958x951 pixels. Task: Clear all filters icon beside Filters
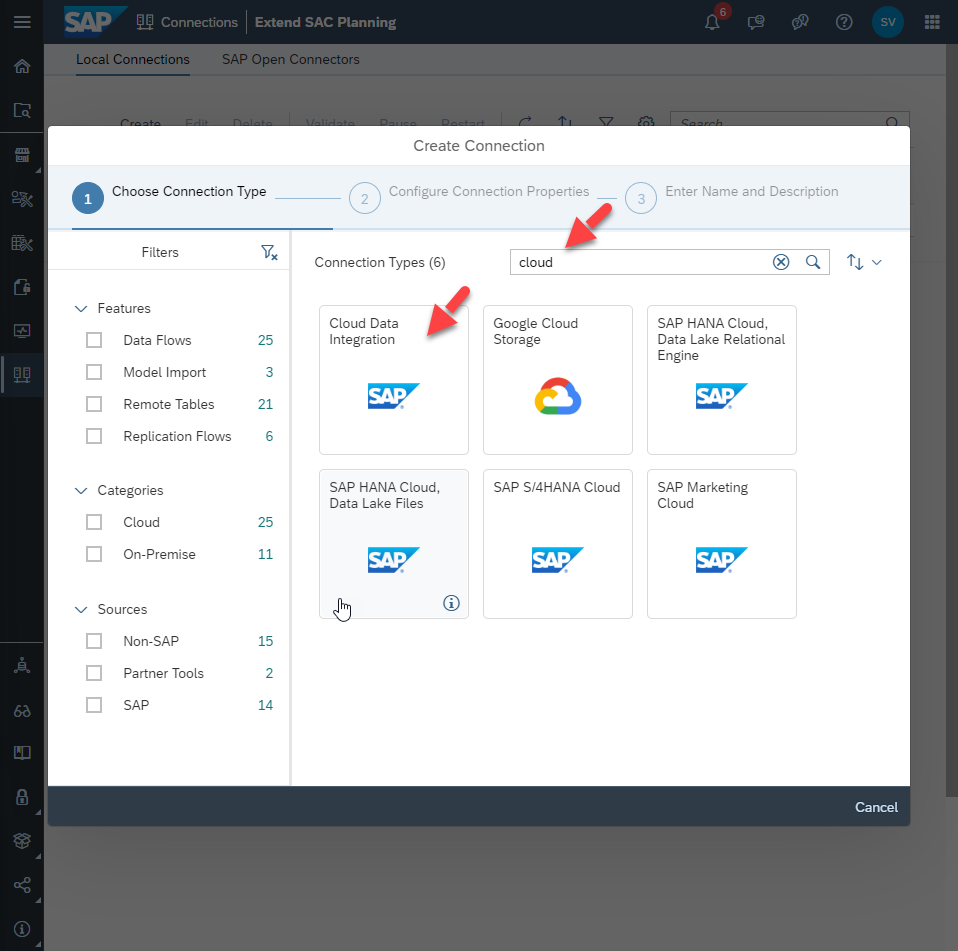coord(269,252)
